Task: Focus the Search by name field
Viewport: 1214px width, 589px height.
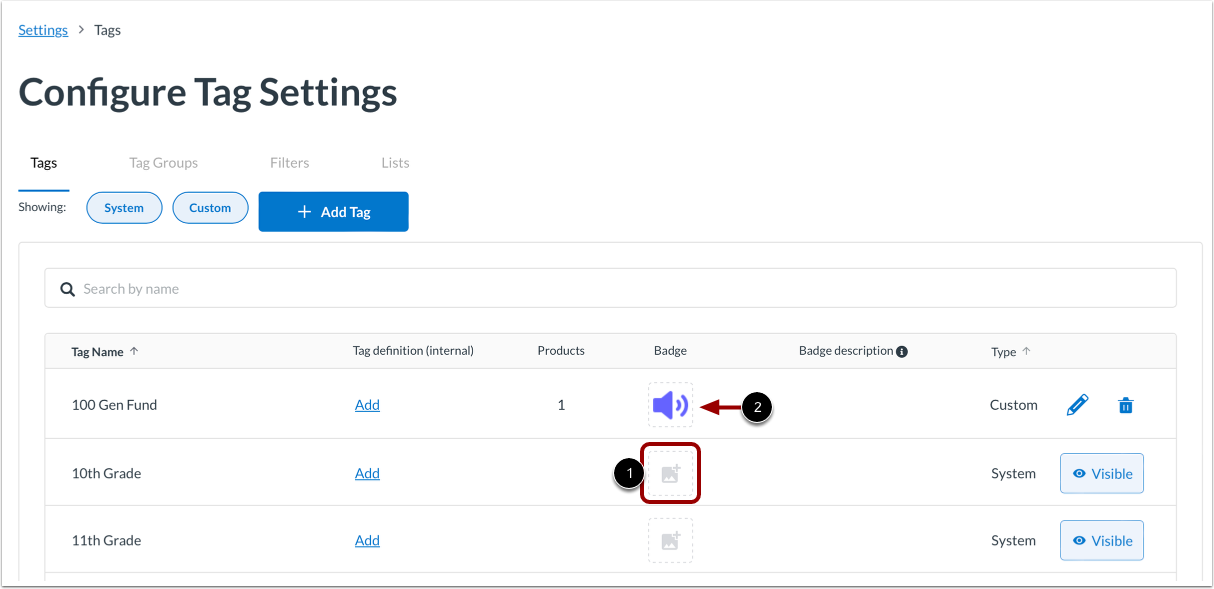Action: pyautogui.click(x=610, y=288)
